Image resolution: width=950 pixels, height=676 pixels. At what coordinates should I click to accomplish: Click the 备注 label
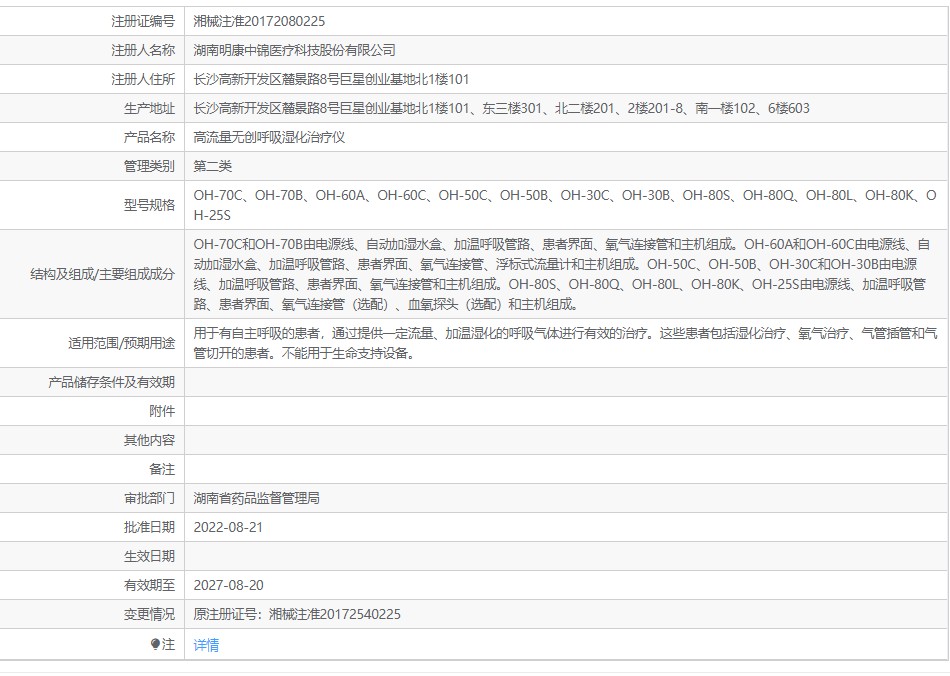tap(162, 469)
